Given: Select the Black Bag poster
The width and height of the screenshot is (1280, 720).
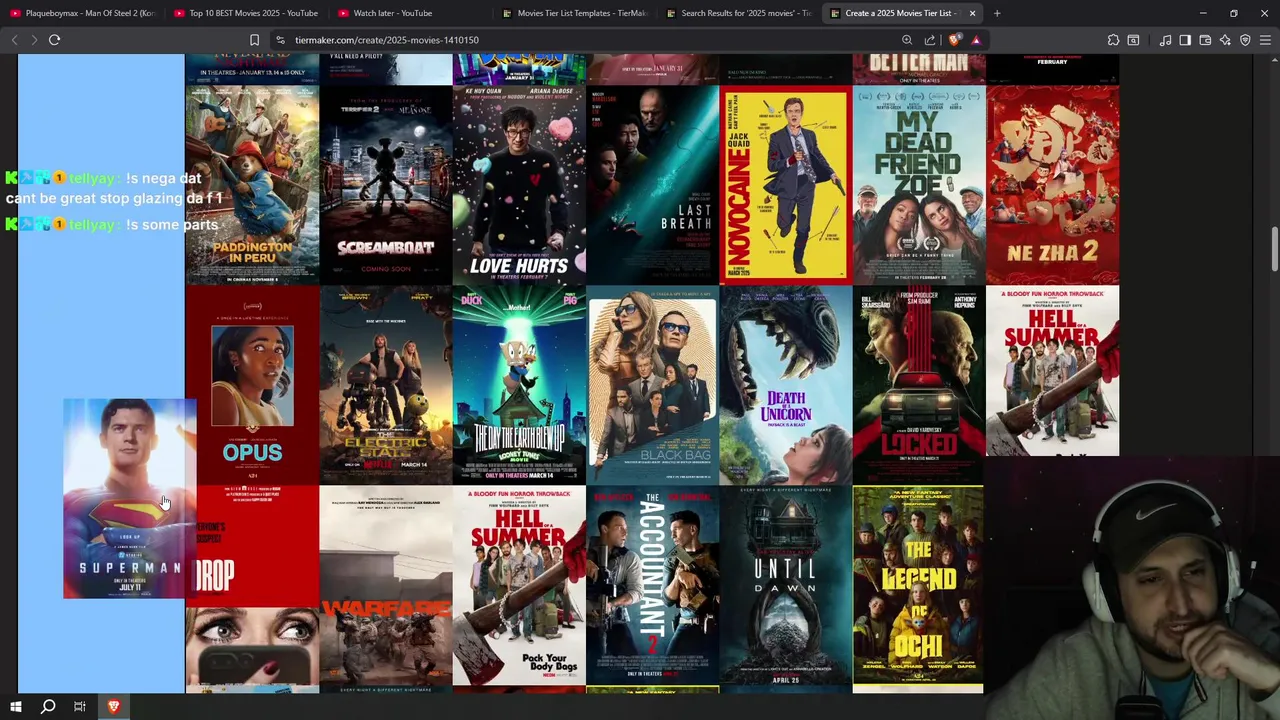Looking at the screenshot, I should pos(652,385).
